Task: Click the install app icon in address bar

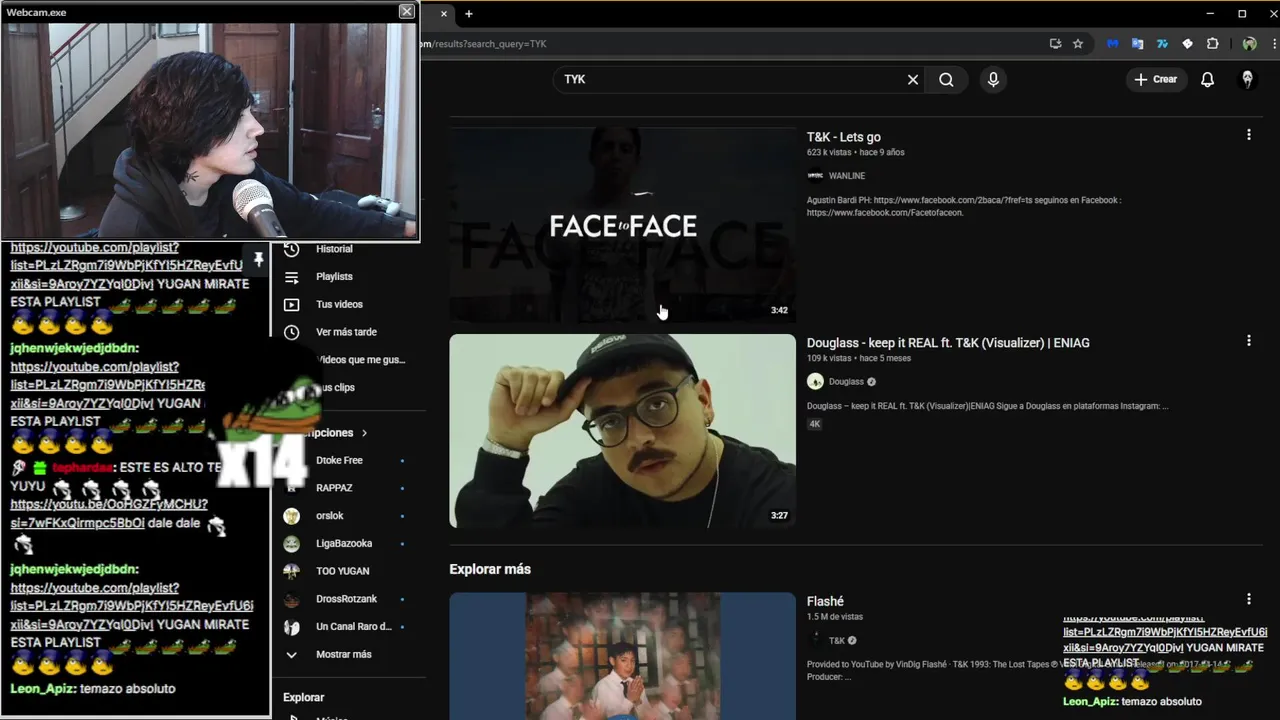Action: pos(1055,44)
